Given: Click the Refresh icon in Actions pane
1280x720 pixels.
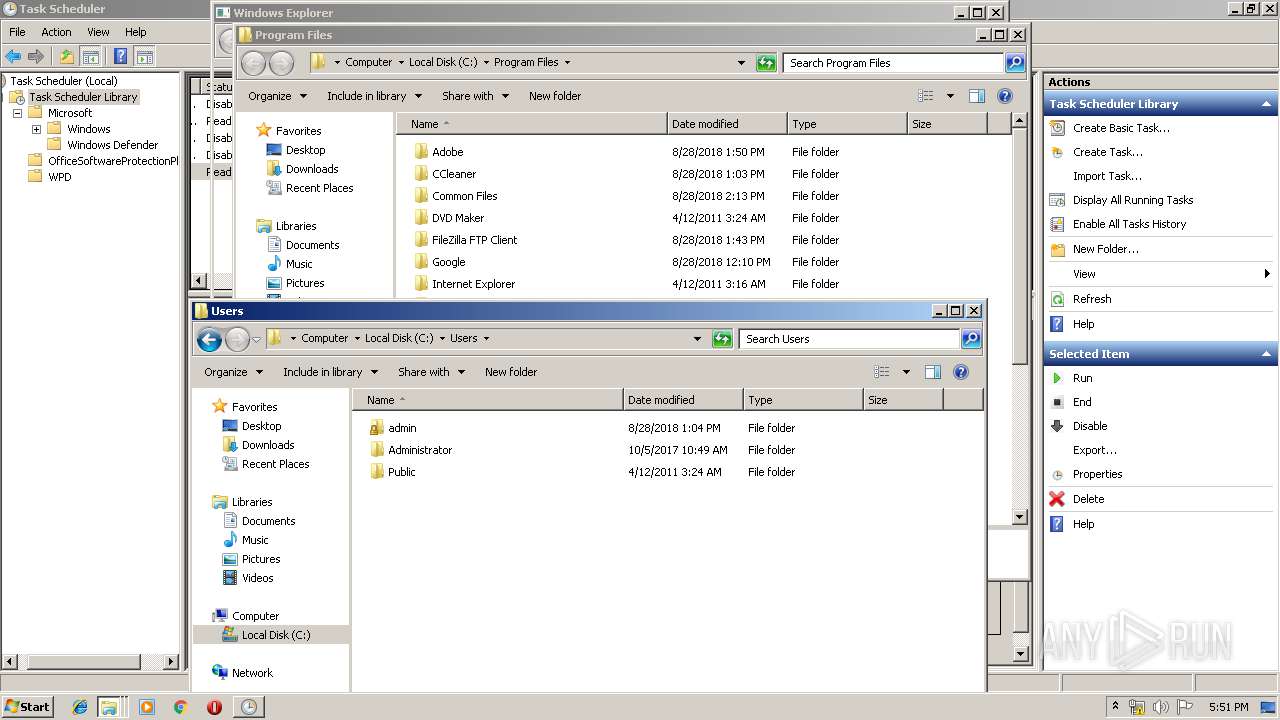Looking at the screenshot, I should coord(1057,299).
